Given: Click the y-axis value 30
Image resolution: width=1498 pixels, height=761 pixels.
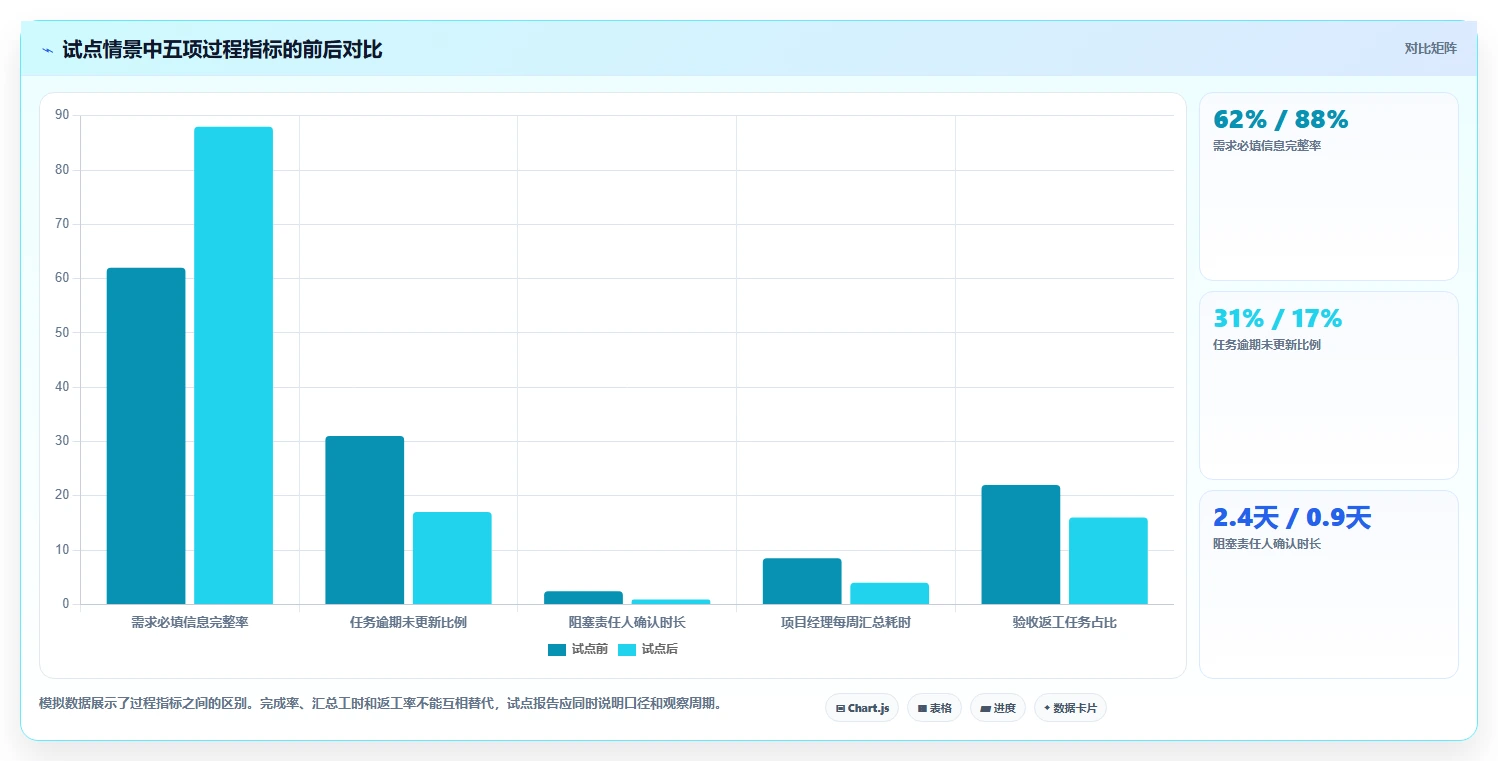Looking at the screenshot, I should (x=62, y=441).
